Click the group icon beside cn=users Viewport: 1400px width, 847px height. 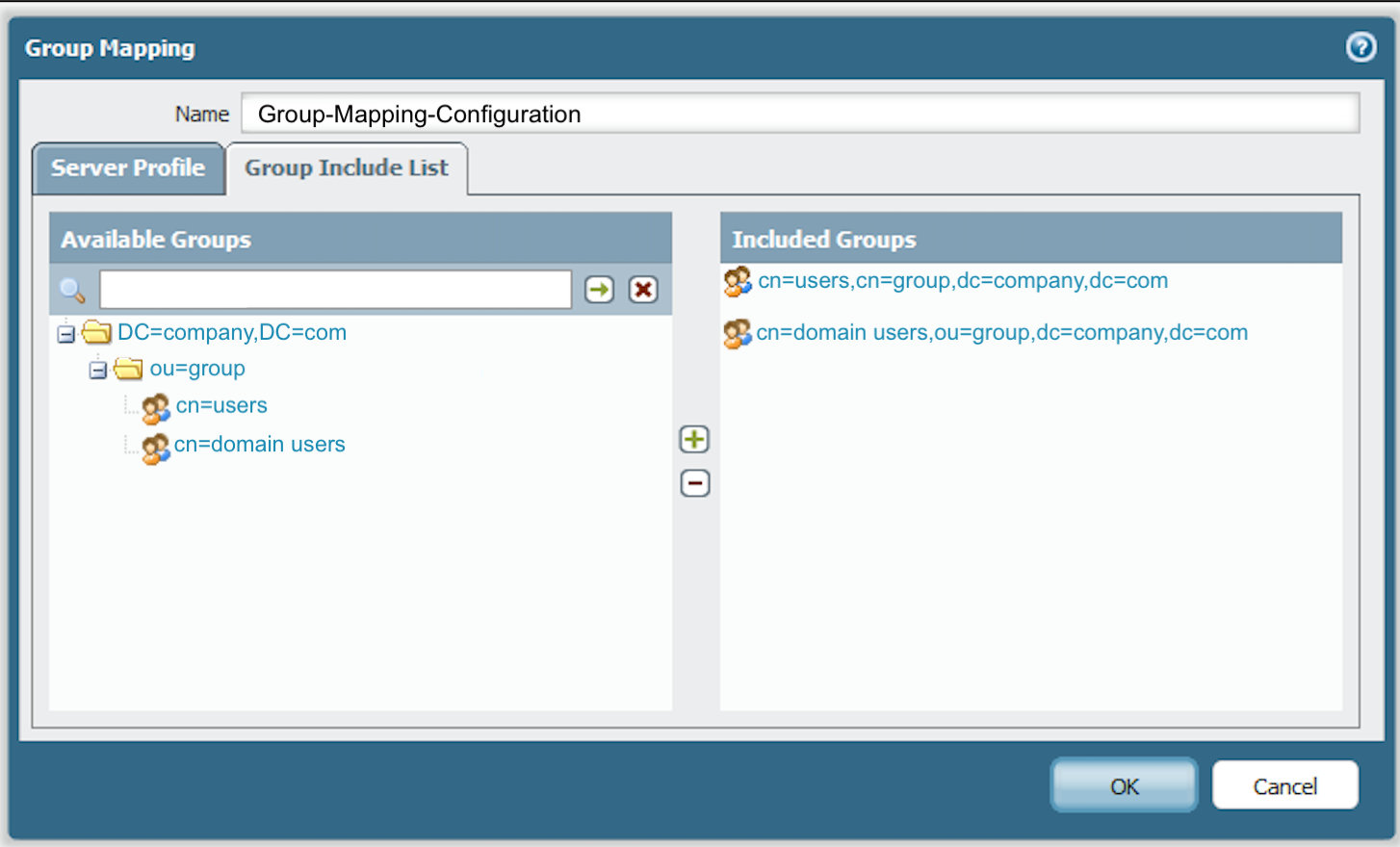155,408
